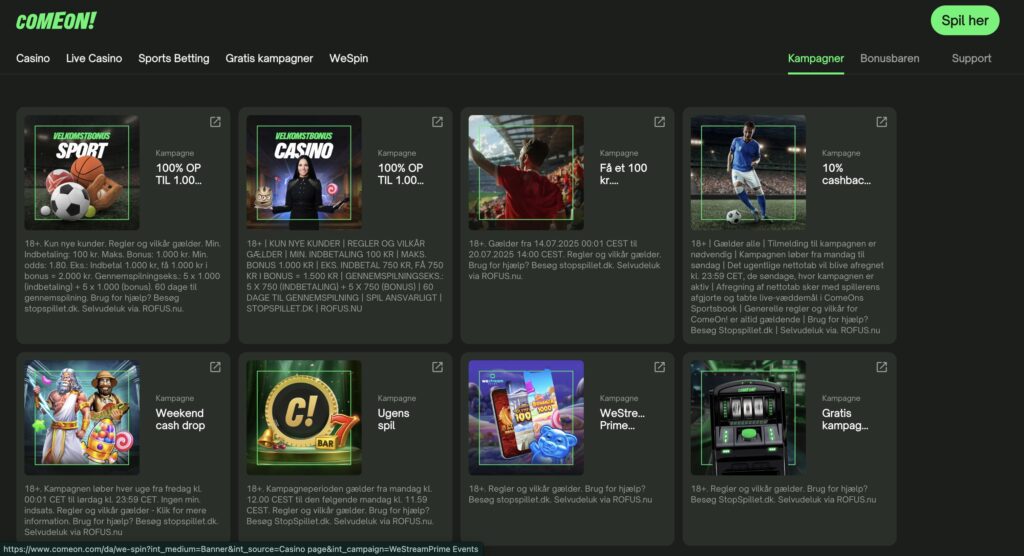Screen dimensions: 1024x556
Task: Click terms text starting '18+ | Gælder alle'
Action: 787,287
